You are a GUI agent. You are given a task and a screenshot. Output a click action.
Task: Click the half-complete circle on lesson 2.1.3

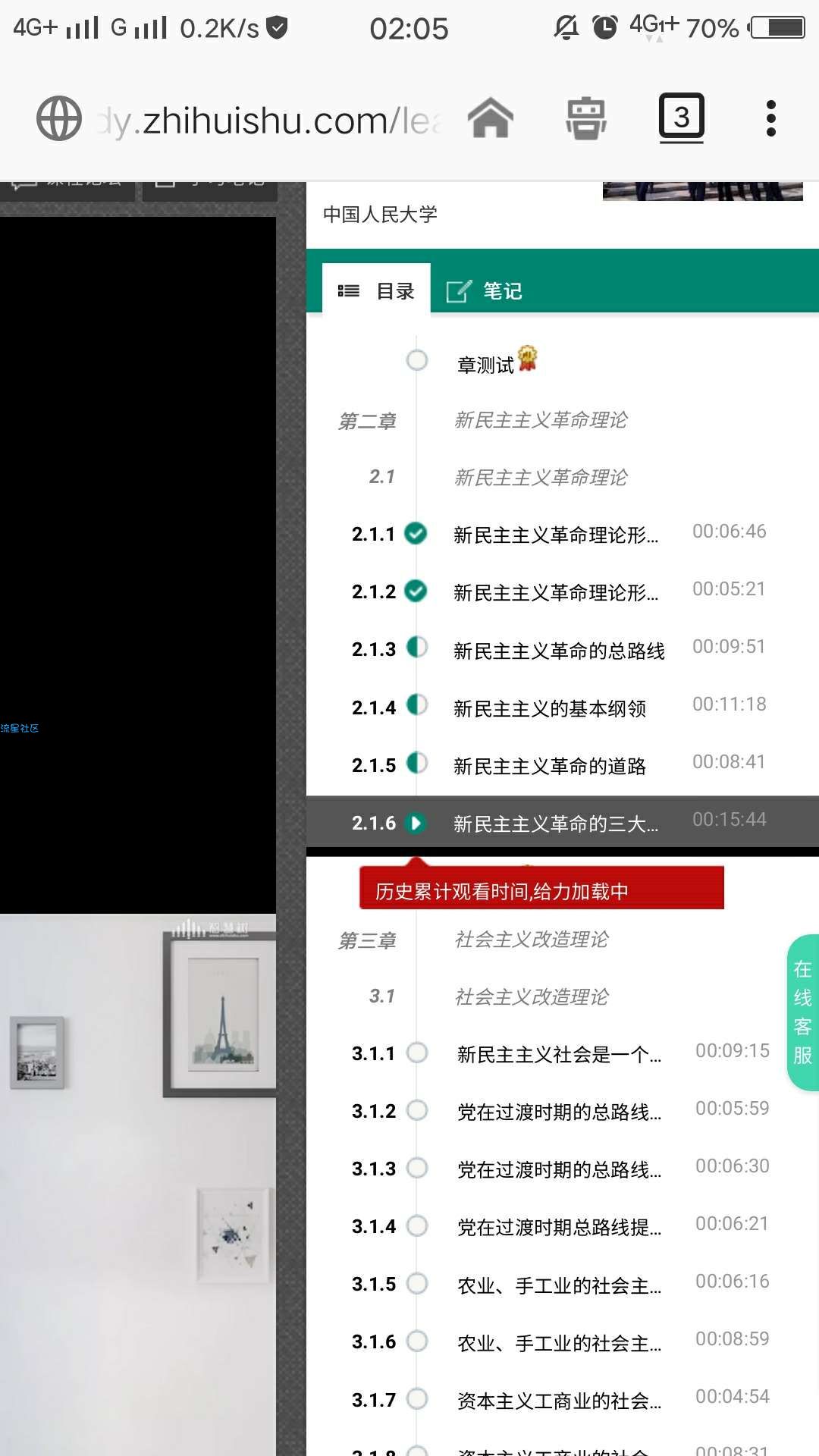417,648
